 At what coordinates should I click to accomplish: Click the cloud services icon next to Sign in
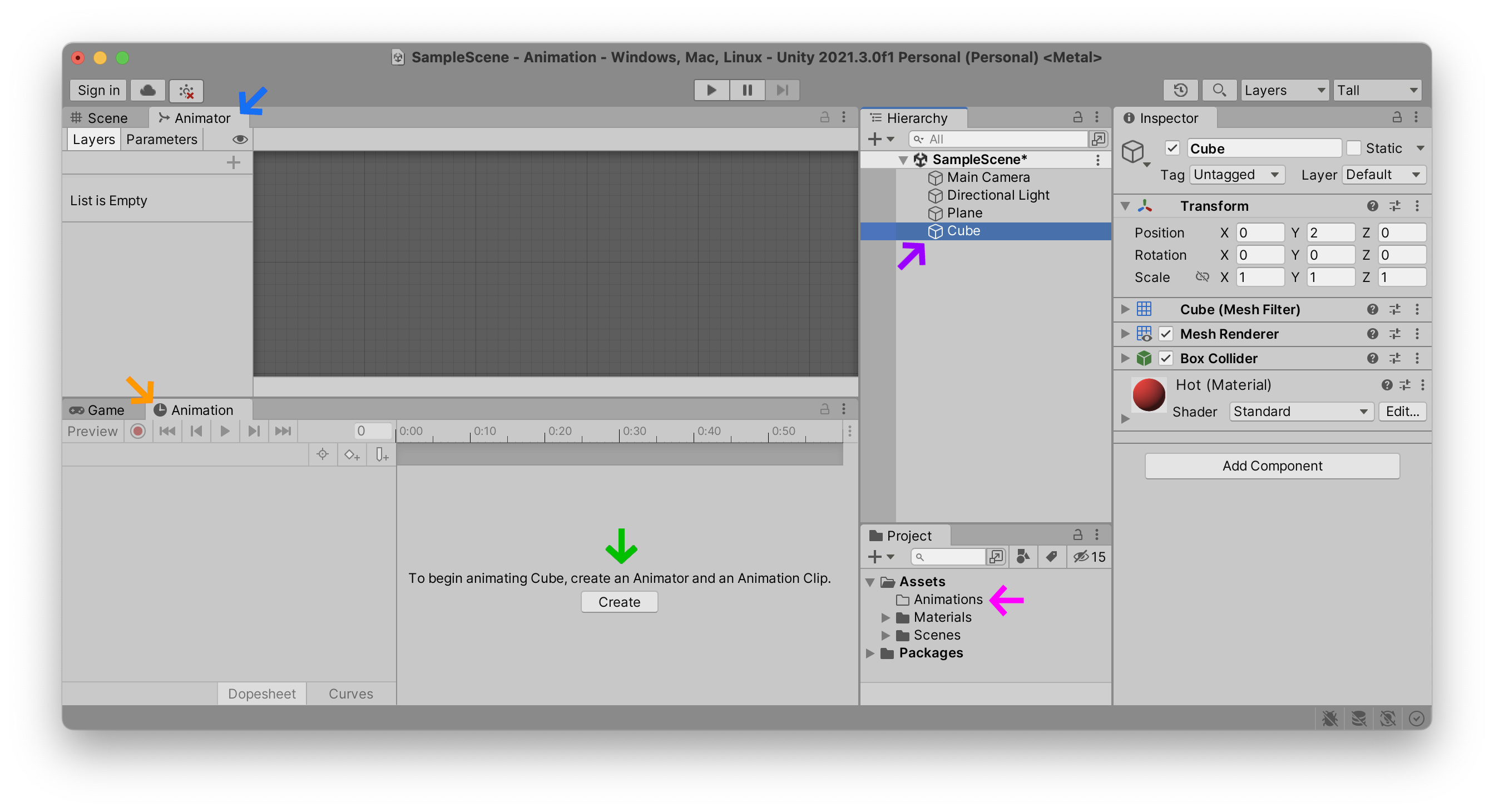point(148,91)
